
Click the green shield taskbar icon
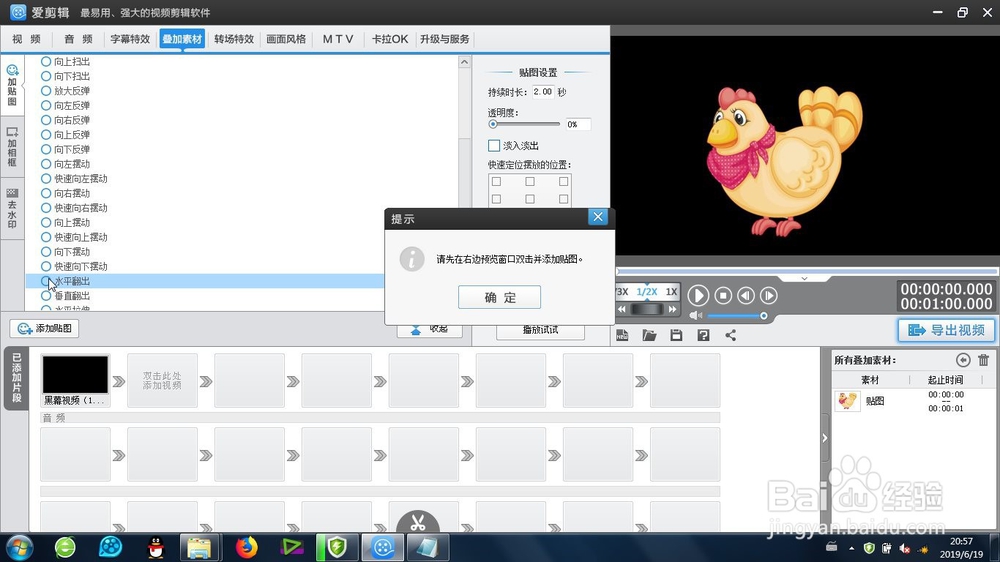(337, 547)
